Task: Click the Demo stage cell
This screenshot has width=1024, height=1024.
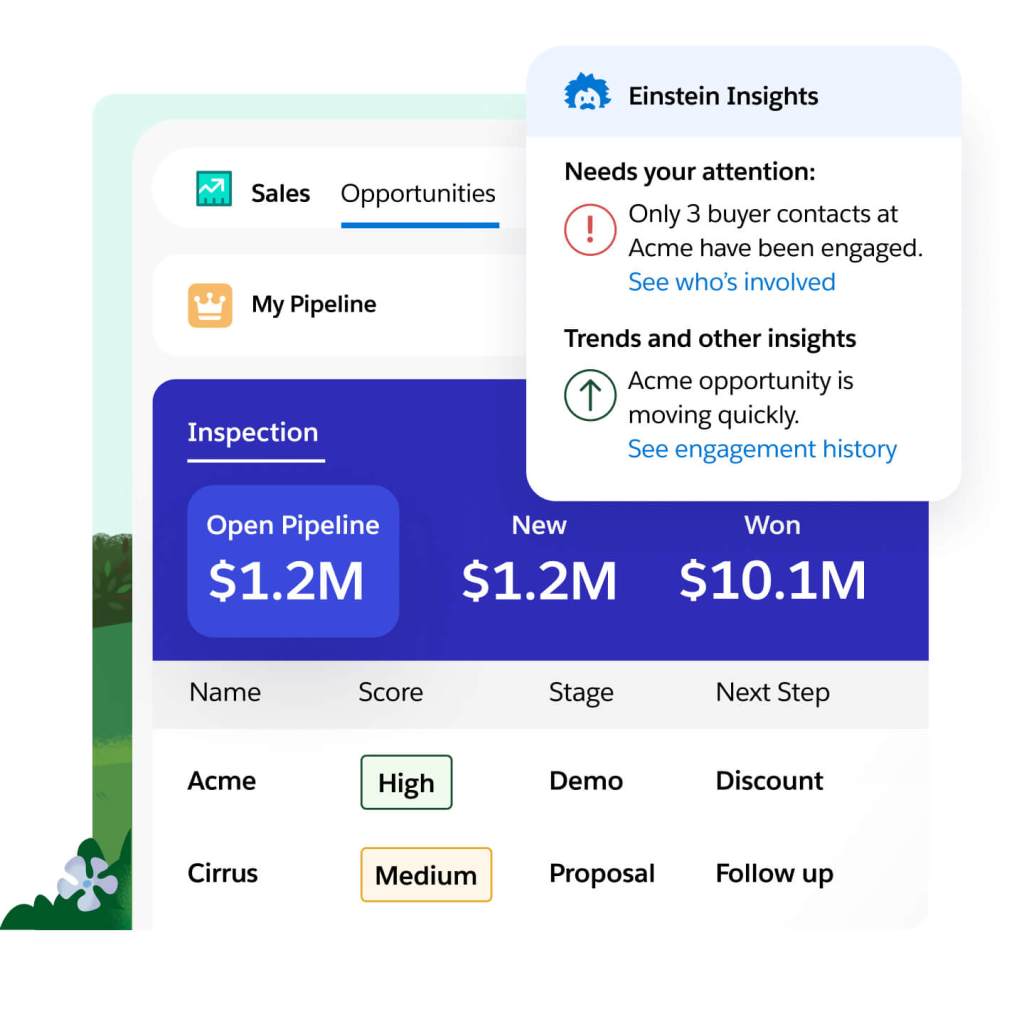Action: pos(586,781)
